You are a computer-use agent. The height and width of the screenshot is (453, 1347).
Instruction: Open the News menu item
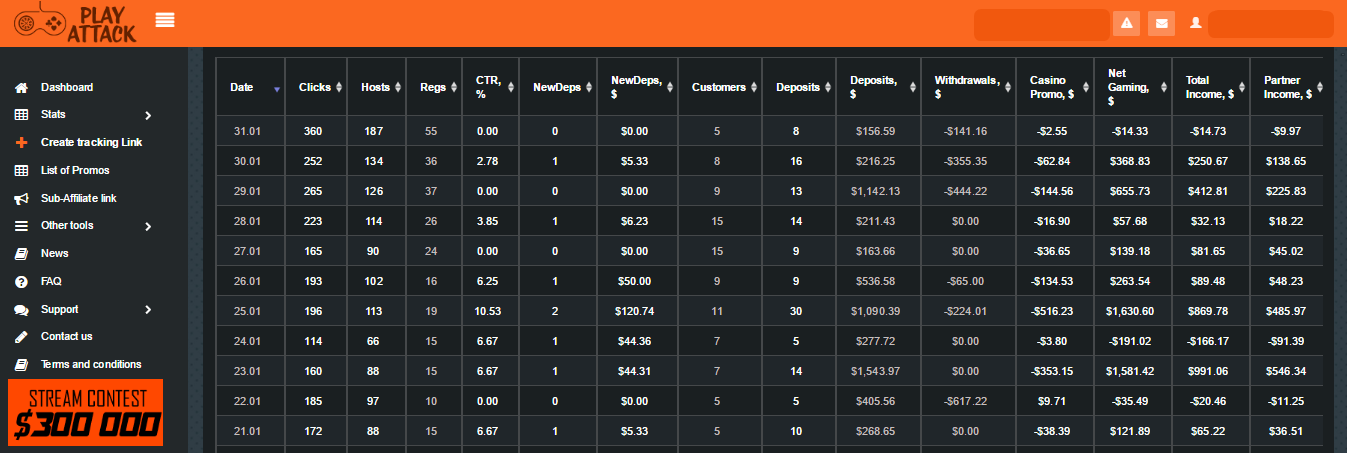click(54, 254)
